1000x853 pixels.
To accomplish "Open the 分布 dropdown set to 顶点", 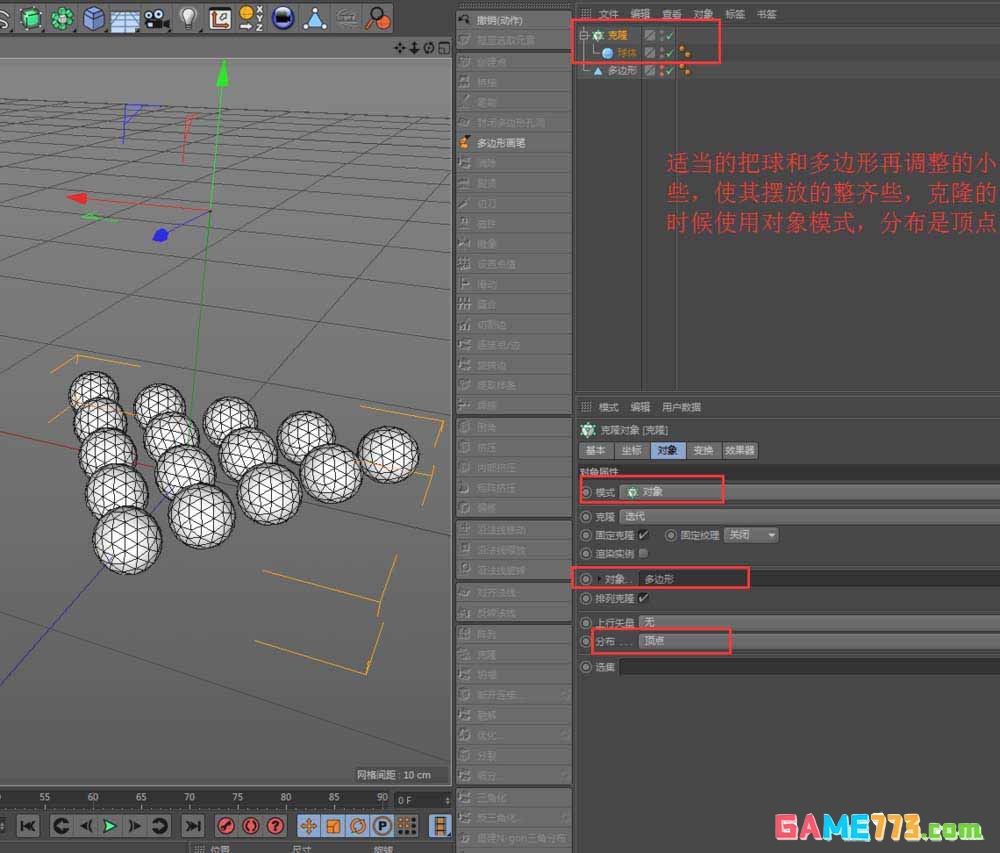I will pyautogui.click(x=685, y=640).
